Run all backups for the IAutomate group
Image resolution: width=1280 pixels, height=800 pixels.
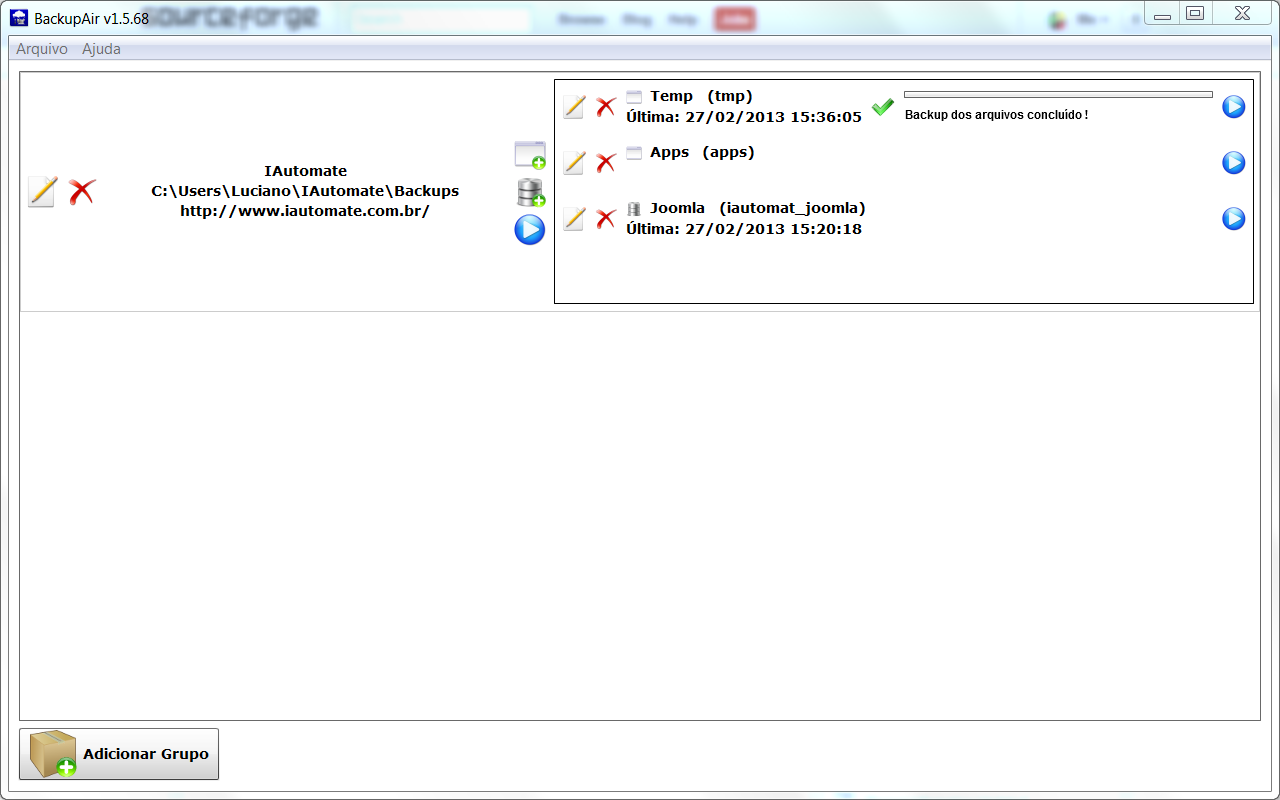click(x=530, y=230)
